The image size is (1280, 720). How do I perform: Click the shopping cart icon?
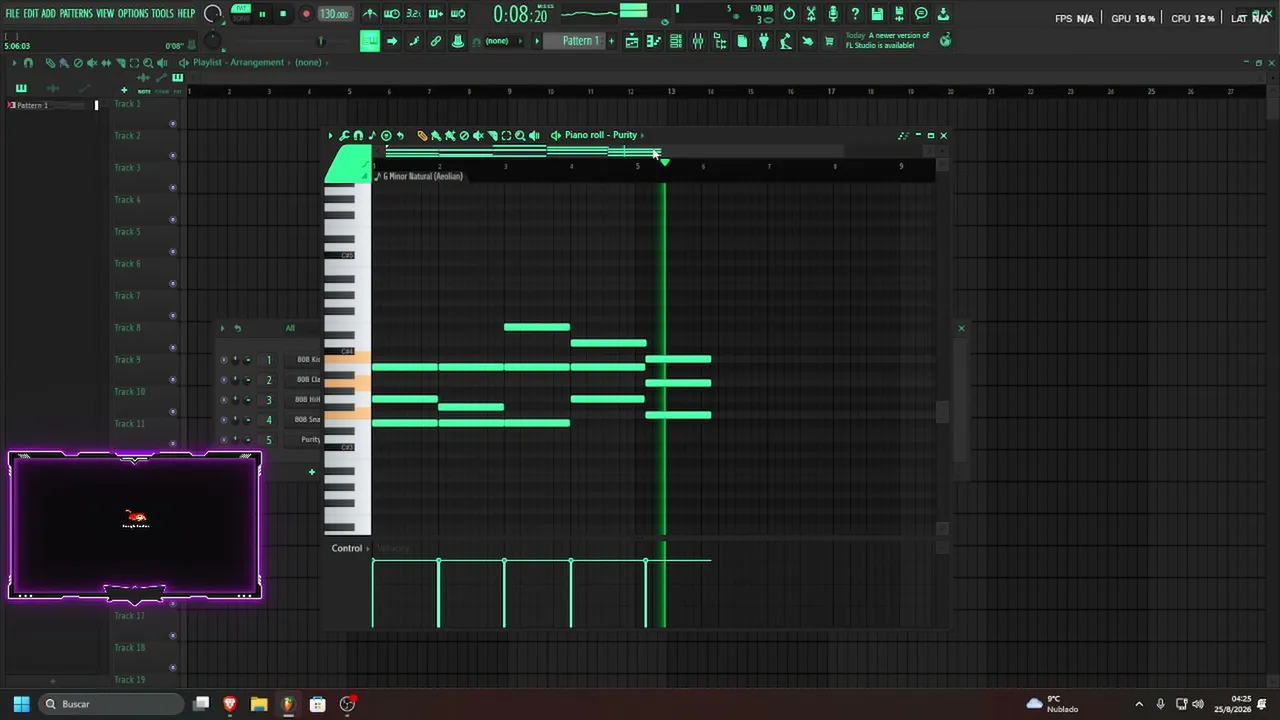(x=829, y=41)
